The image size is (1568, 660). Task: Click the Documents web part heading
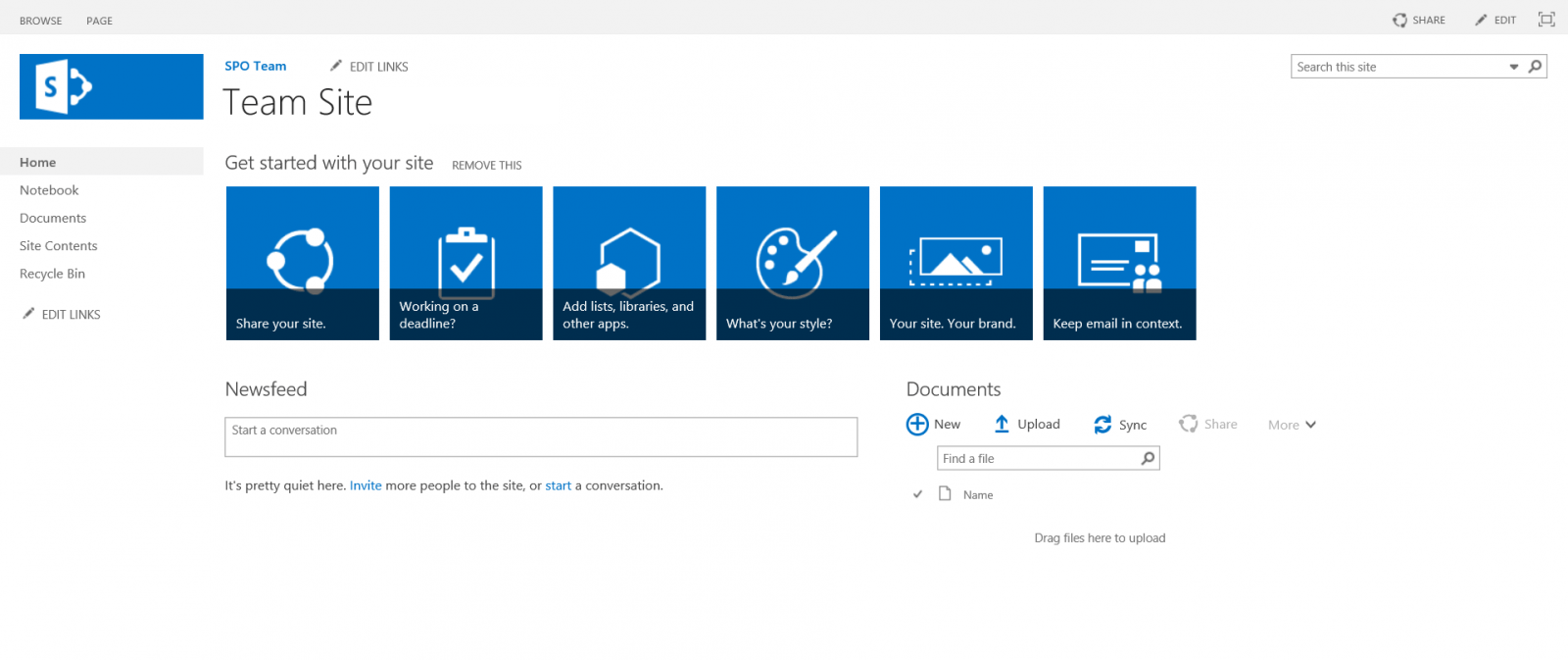coord(954,389)
